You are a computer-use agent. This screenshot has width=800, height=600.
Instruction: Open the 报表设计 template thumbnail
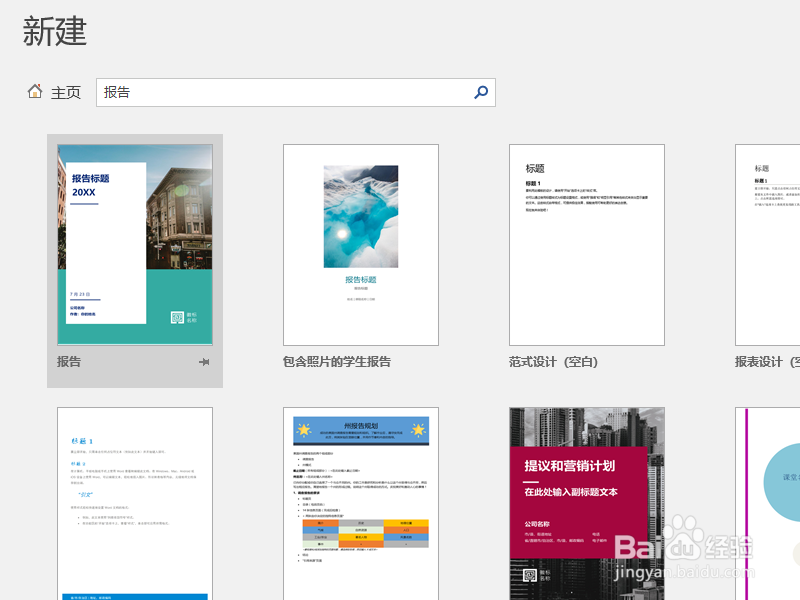(767, 245)
